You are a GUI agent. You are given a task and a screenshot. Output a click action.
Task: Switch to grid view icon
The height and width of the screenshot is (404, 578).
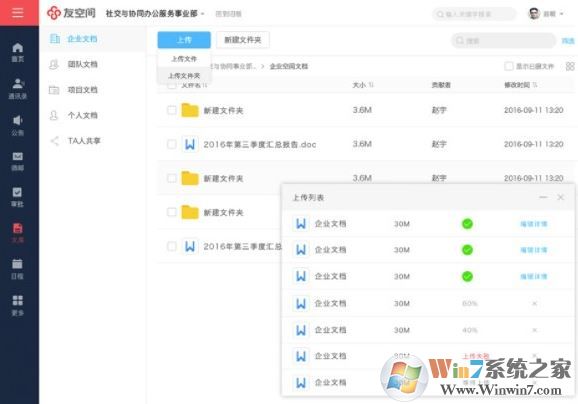570,66
